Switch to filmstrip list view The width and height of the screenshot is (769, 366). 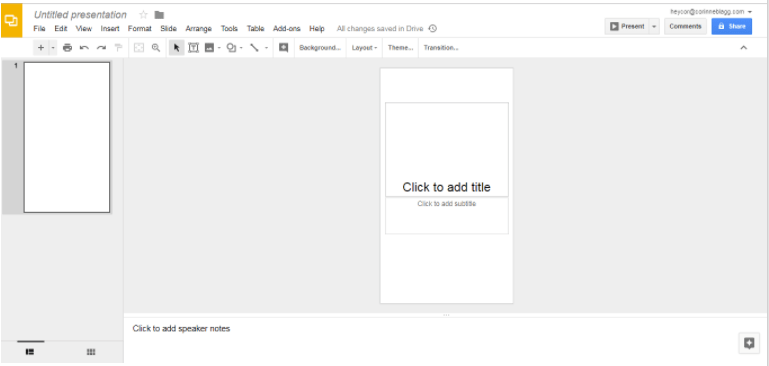point(30,352)
